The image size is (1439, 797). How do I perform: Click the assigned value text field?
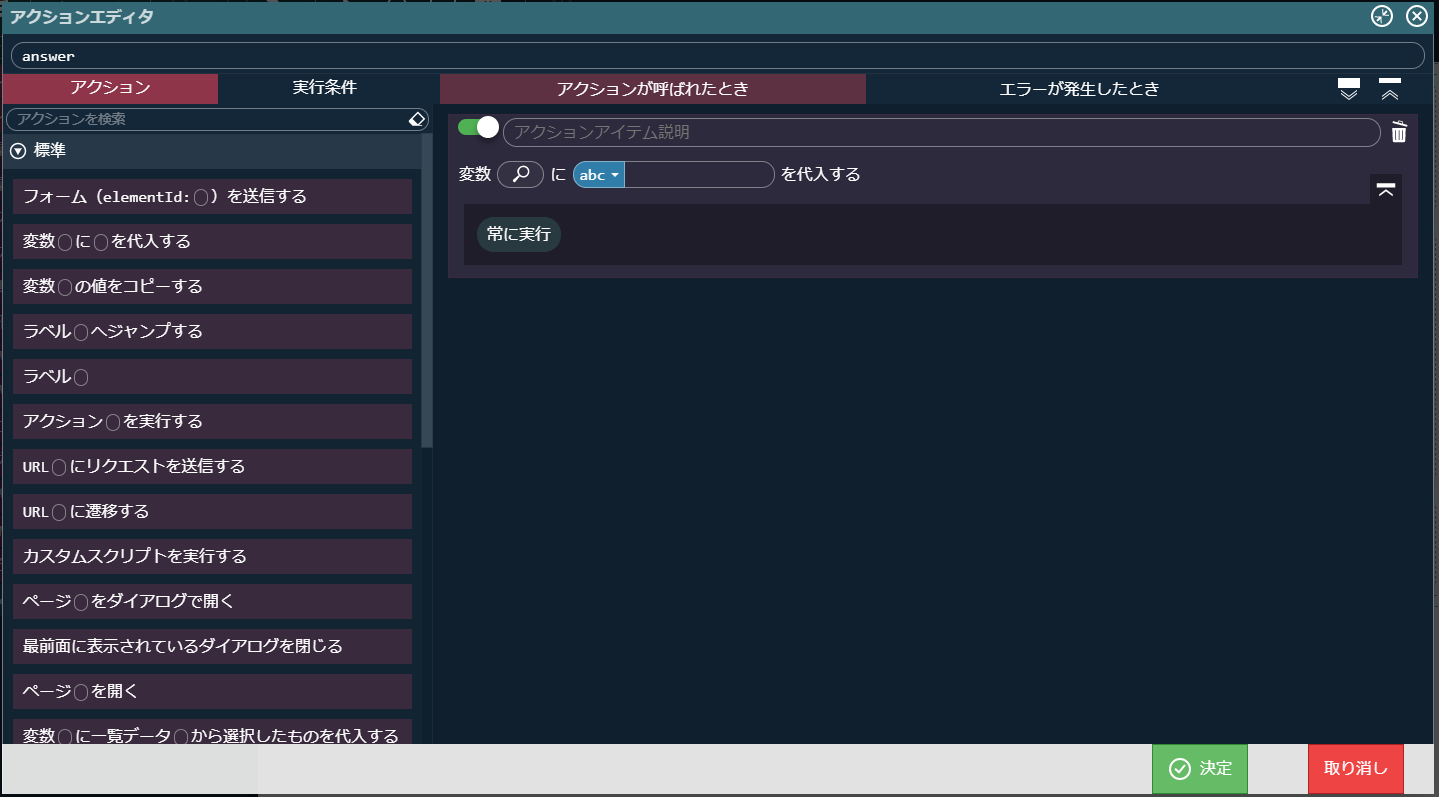pyautogui.click(x=699, y=175)
